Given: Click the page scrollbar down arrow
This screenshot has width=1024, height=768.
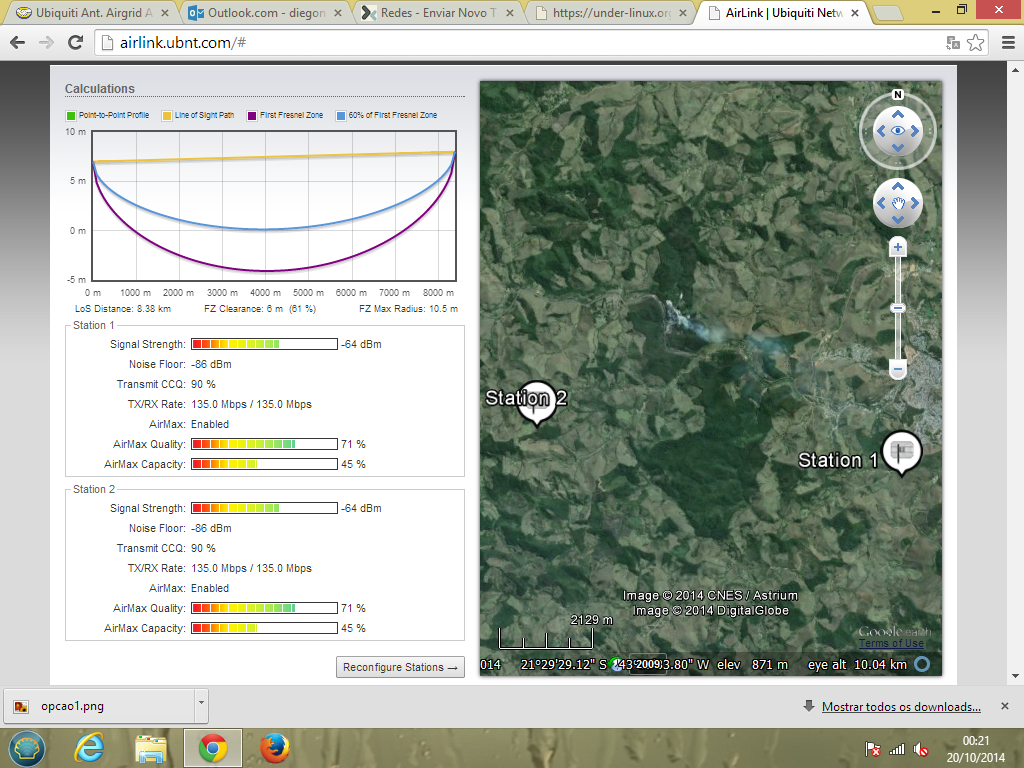Looking at the screenshot, I should pyautogui.click(x=1015, y=677).
